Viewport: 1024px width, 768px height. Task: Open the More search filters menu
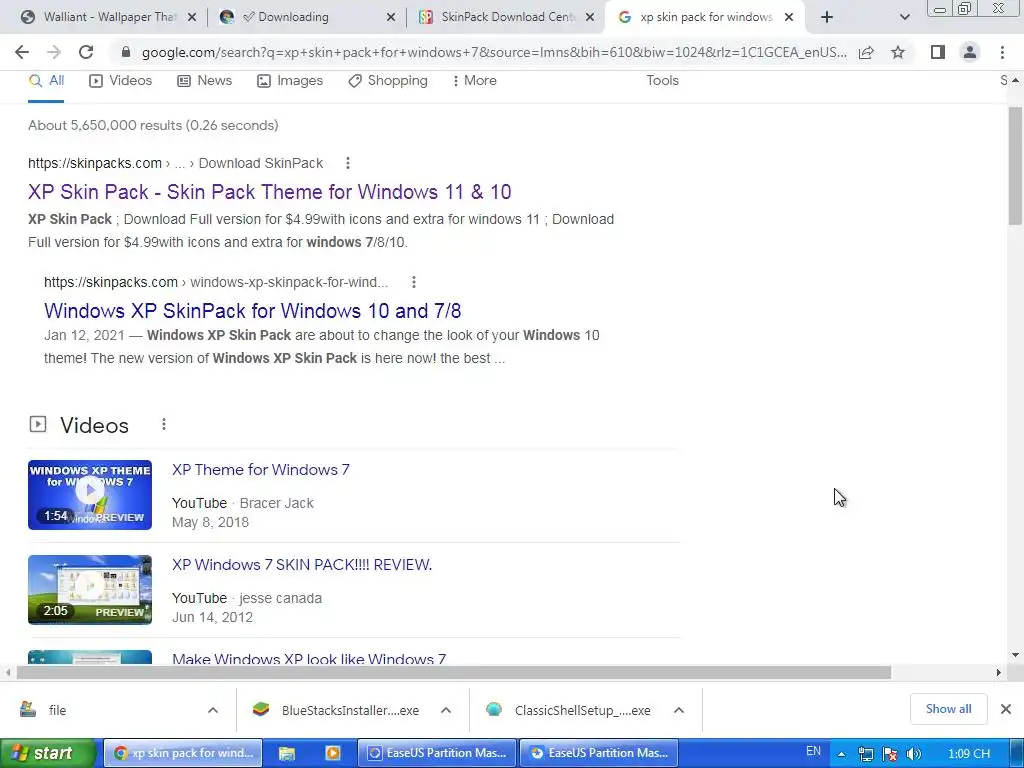(x=474, y=81)
